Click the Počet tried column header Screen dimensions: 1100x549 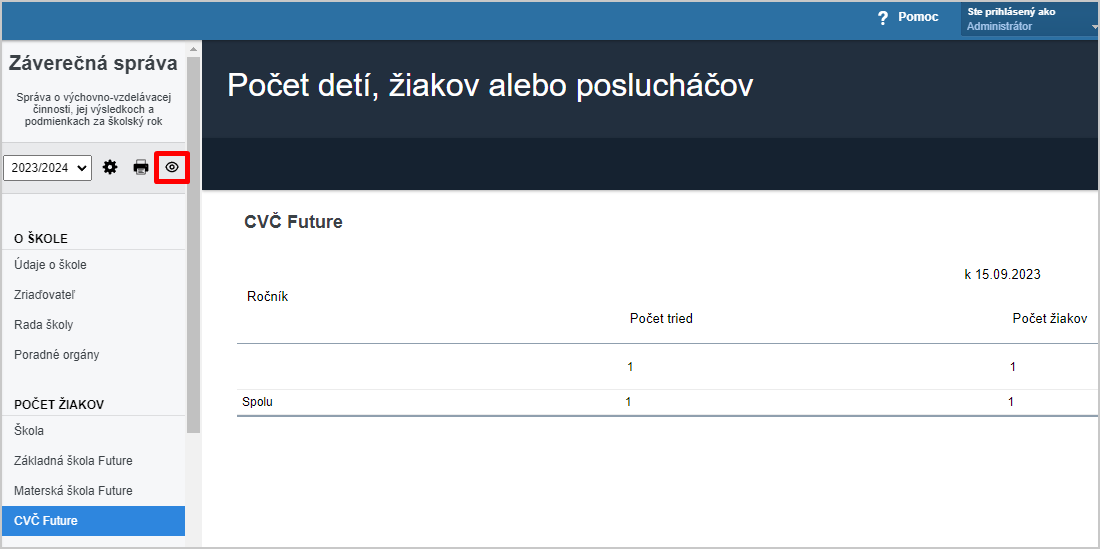coord(661,318)
